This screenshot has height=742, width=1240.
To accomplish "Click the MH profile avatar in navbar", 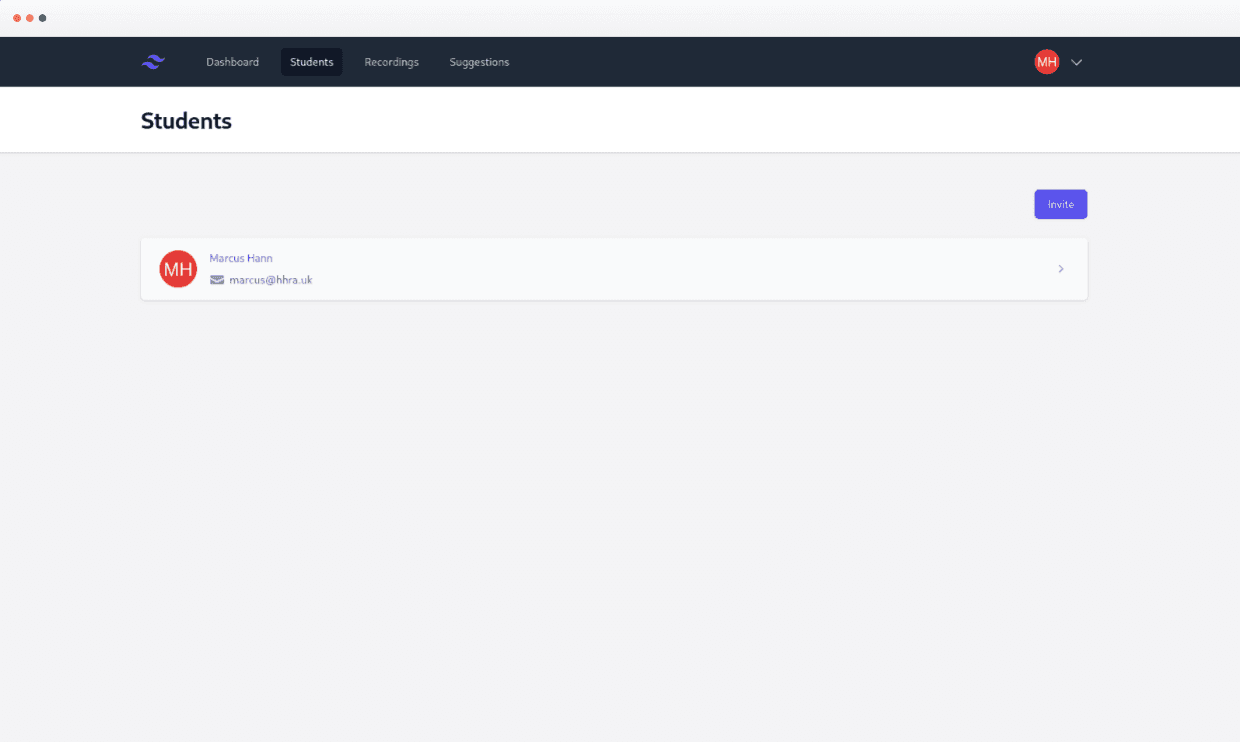I will (x=1046, y=62).
